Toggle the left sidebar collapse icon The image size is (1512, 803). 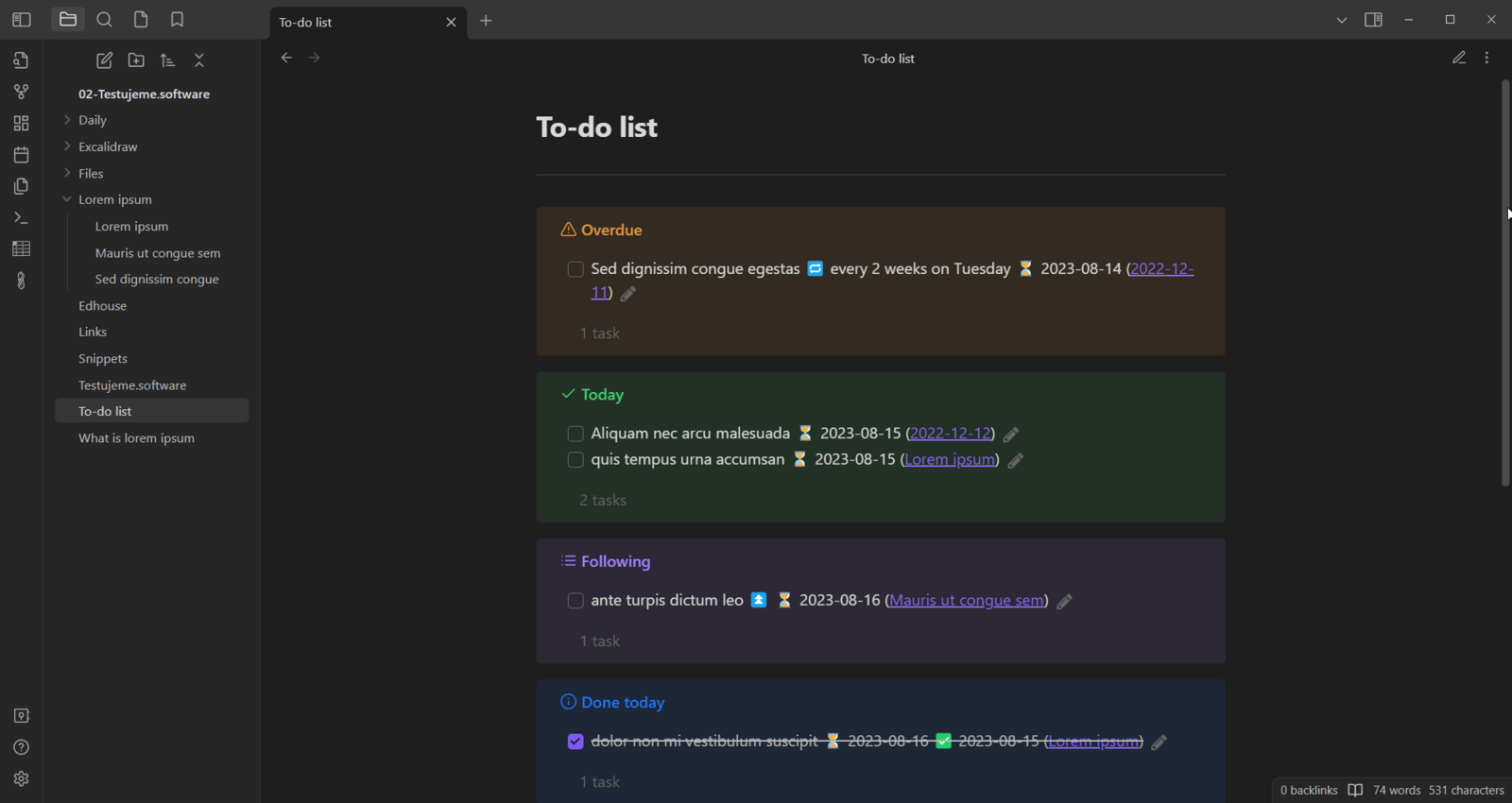point(21,20)
